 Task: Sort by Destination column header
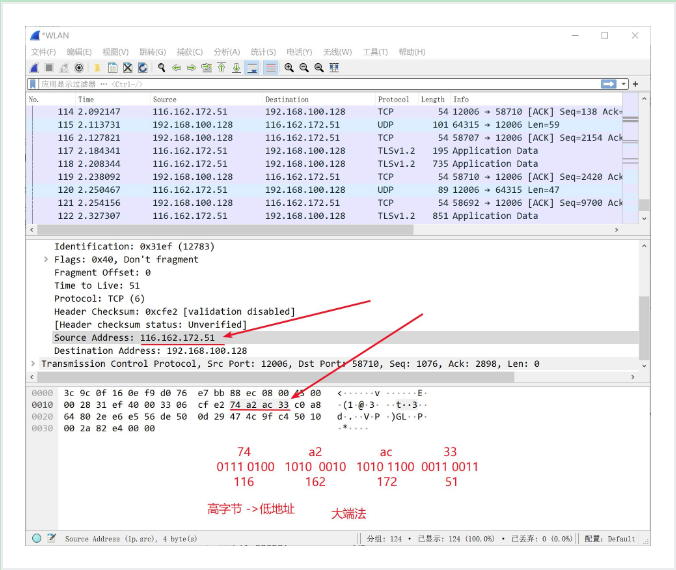[319, 99]
